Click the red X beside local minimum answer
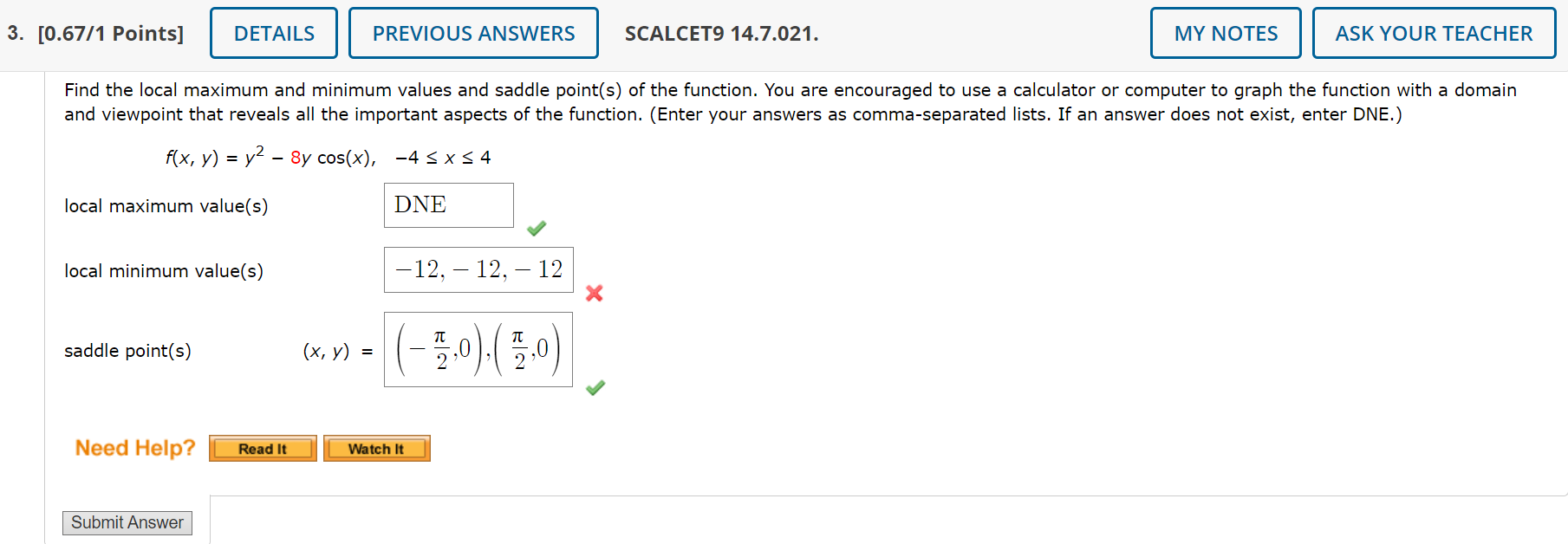 [594, 294]
